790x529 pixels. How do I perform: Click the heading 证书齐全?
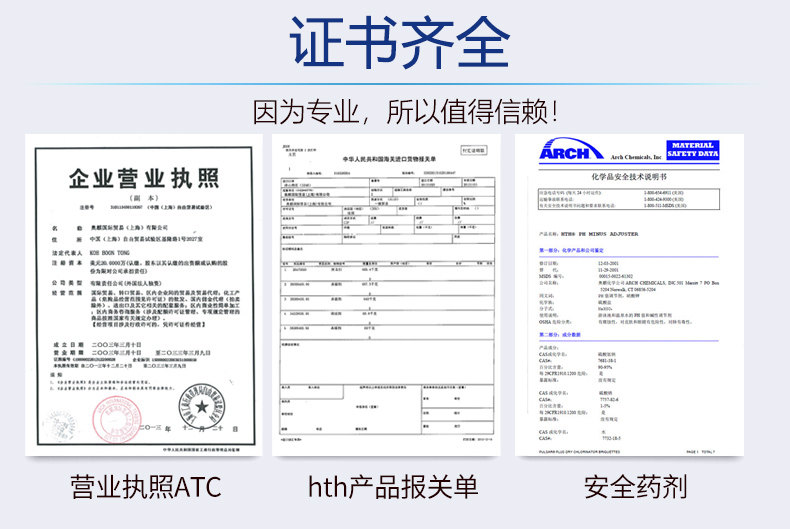coord(400,42)
